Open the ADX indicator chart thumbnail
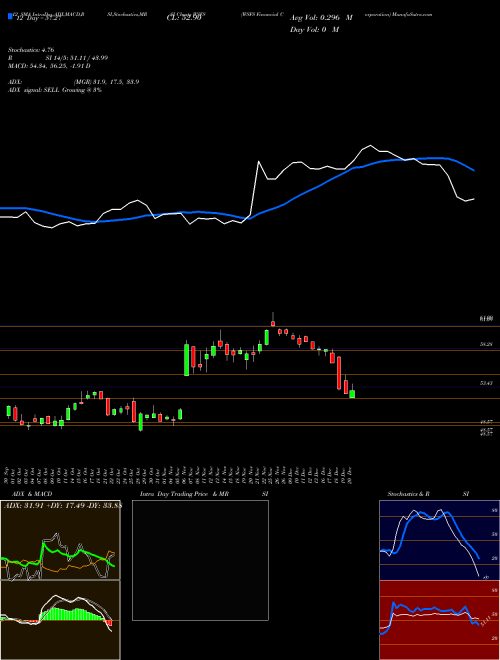The image size is (500, 660). 60,540
